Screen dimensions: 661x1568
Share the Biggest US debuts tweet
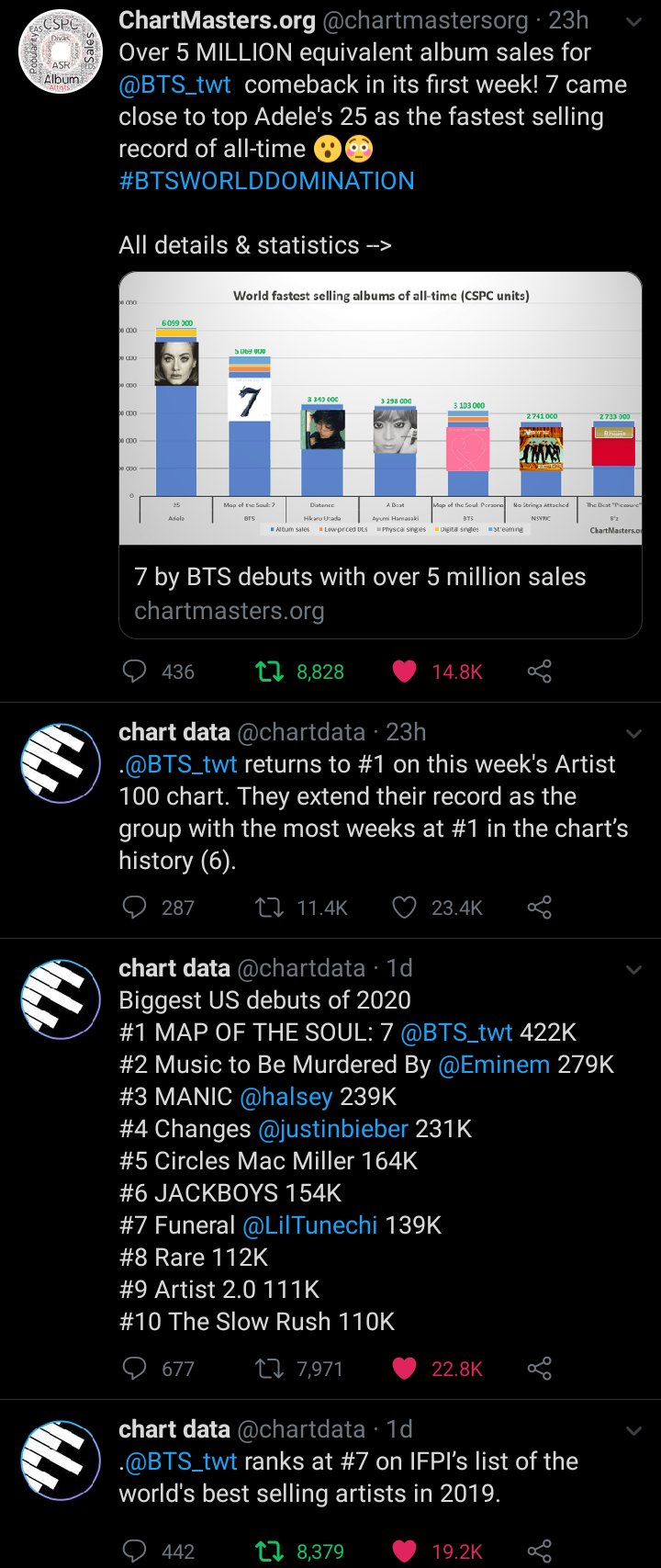click(540, 1369)
